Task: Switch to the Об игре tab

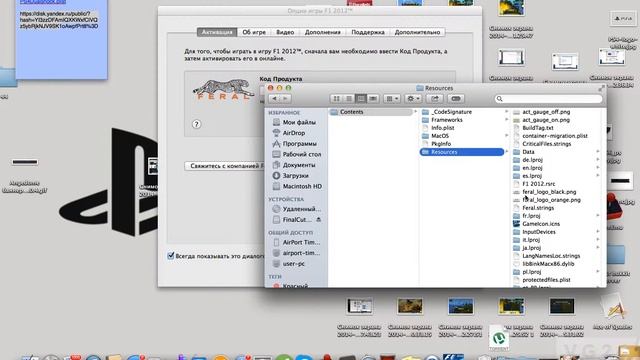Action: [x=254, y=32]
